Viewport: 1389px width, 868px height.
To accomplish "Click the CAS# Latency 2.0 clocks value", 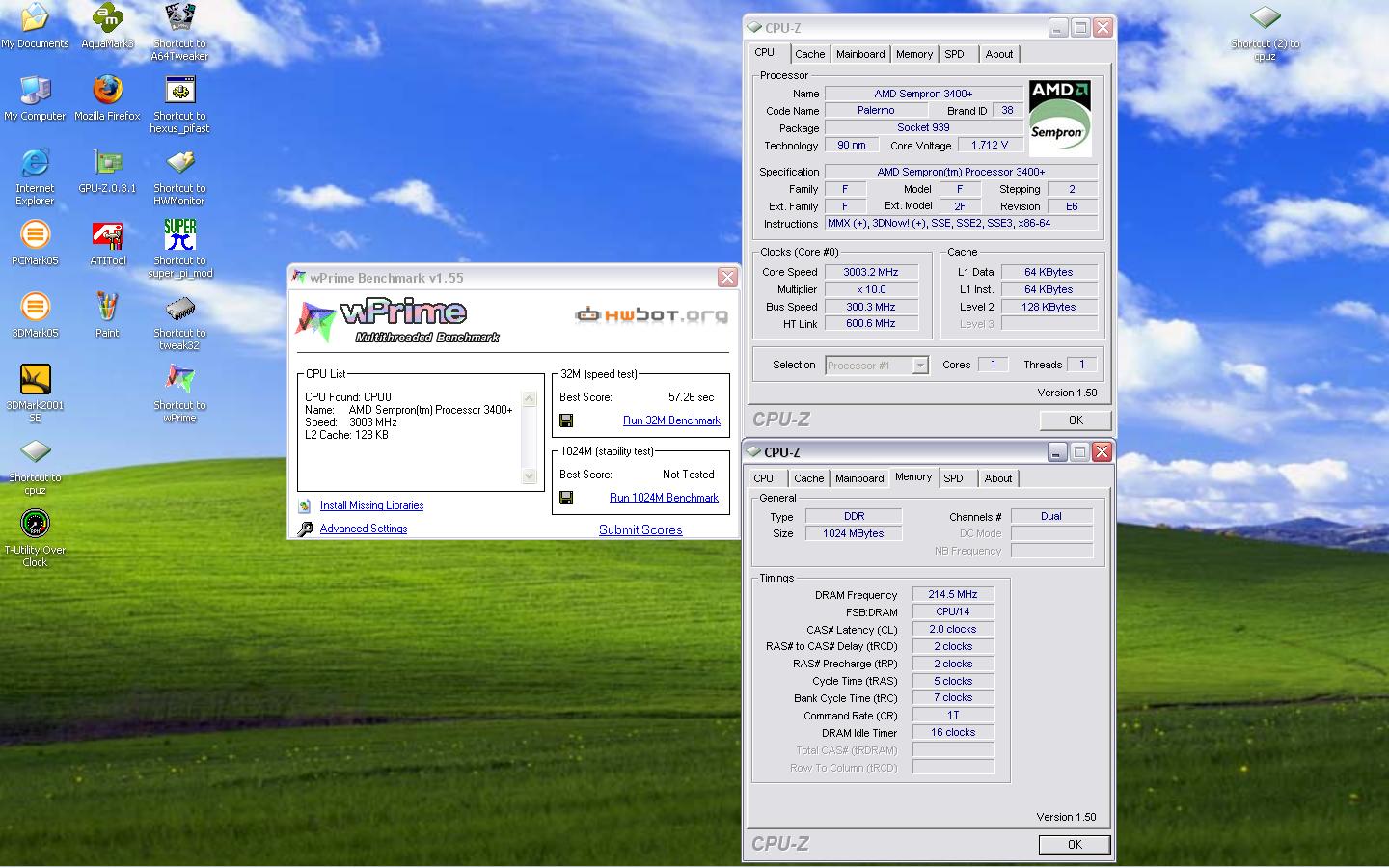I will 953,630.
